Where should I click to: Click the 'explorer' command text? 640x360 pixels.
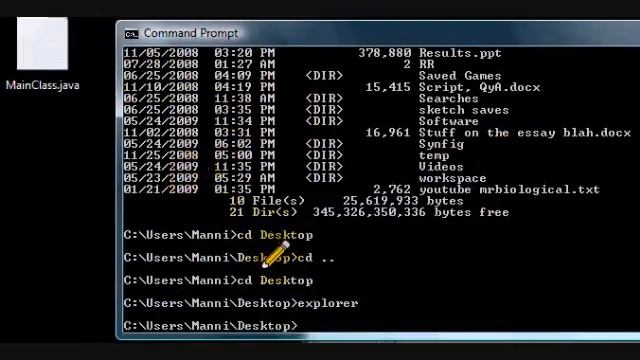328,303
